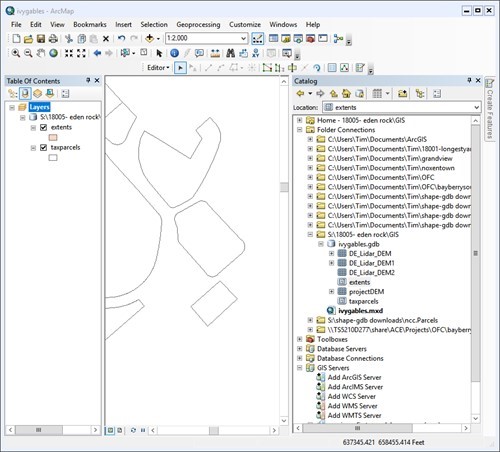Switch to List By Source view

(x=25, y=94)
